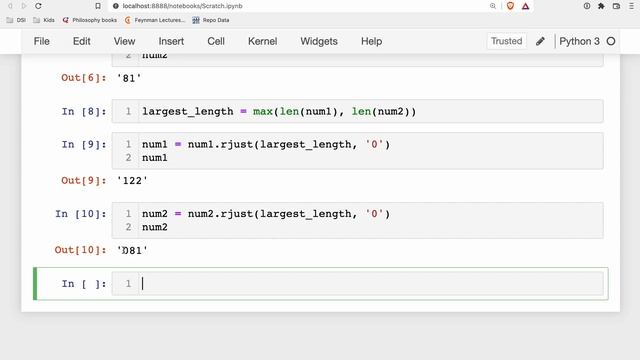This screenshot has width=640, height=360.
Task: Go forward with the browser forward arrow
Action: pyautogui.click(x=24, y=6)
